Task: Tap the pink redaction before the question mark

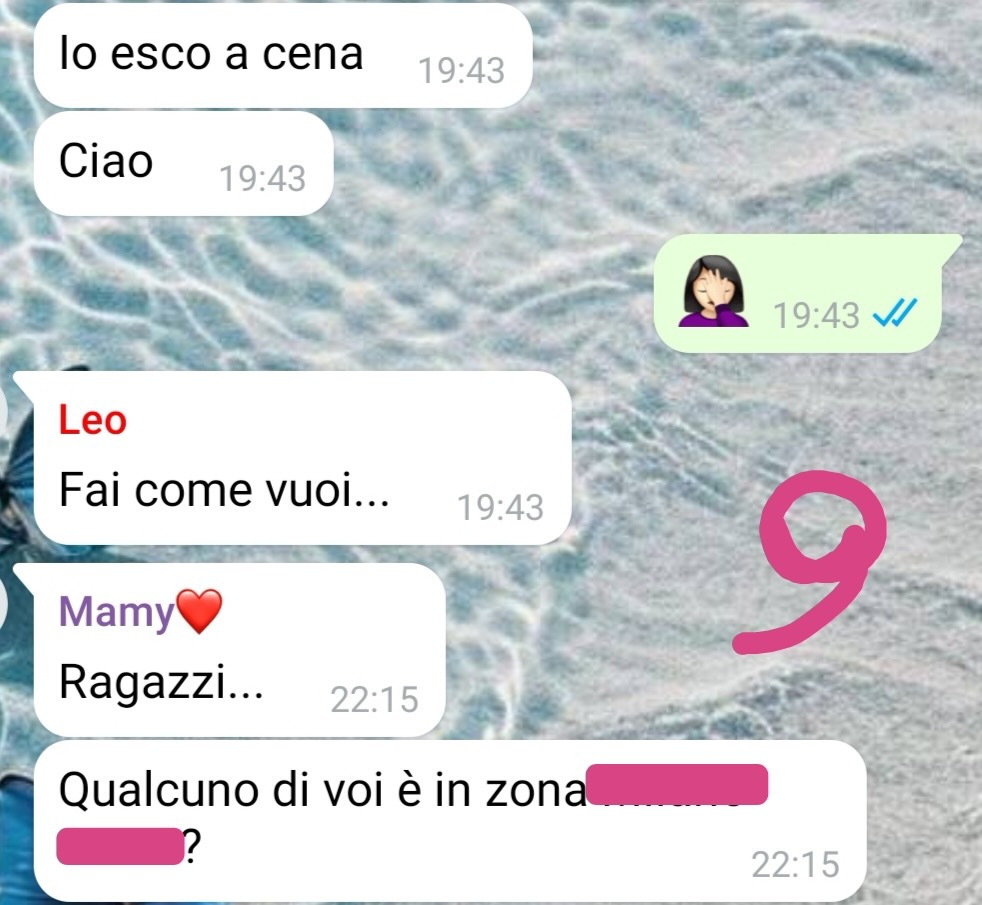Action: coord(119,846)
